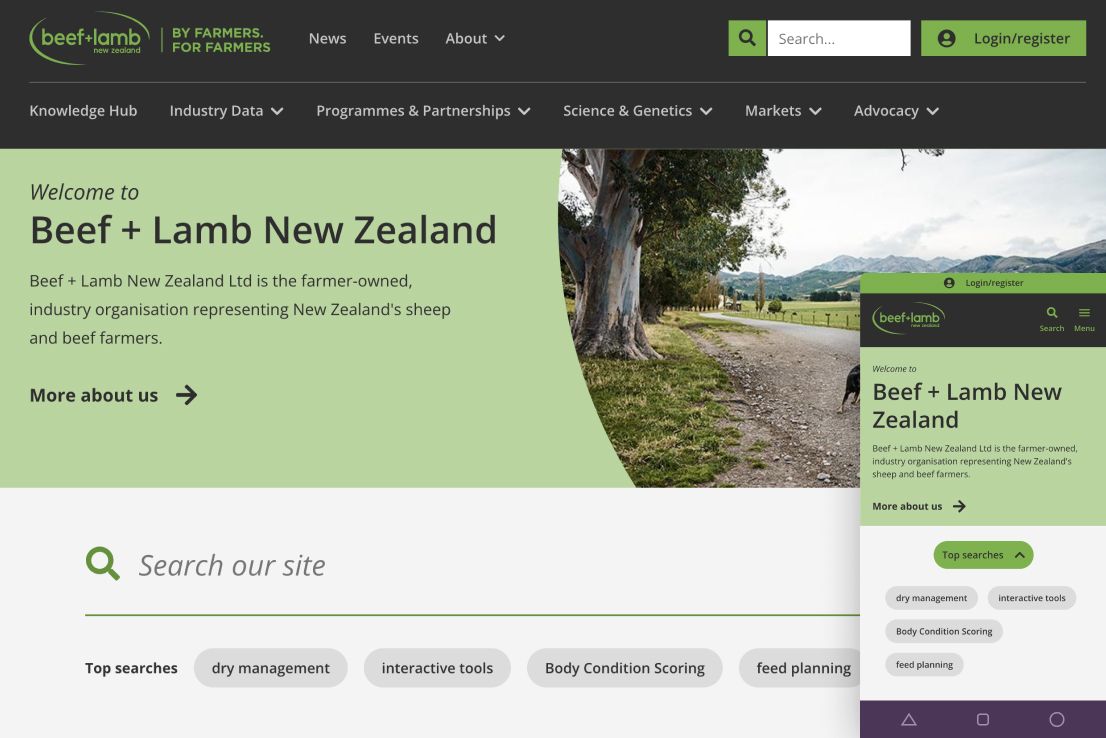Expand the Industry Data menu chevron
The image size is (1106, 738).
click(x=277, y=111)
